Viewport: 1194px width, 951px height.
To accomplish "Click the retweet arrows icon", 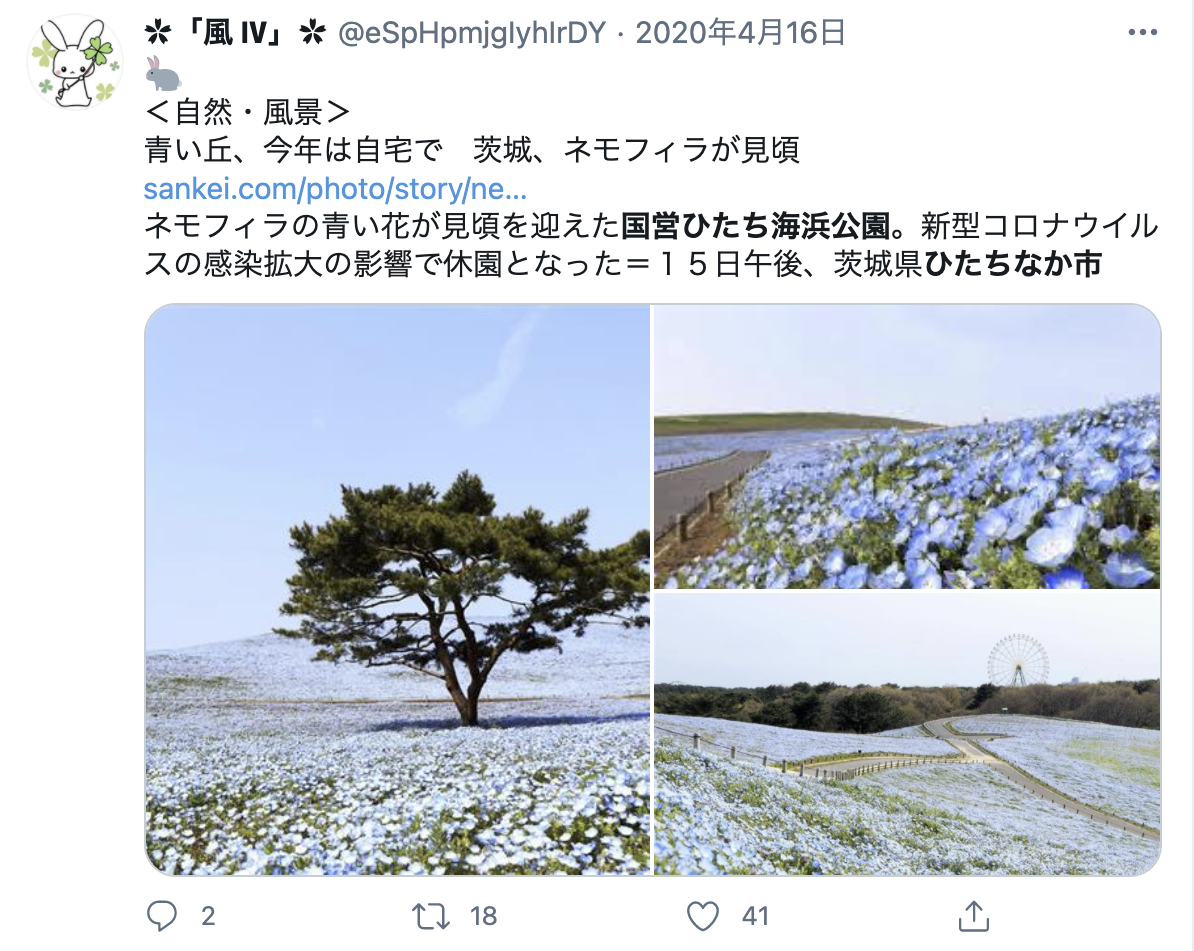I will 431,916.
